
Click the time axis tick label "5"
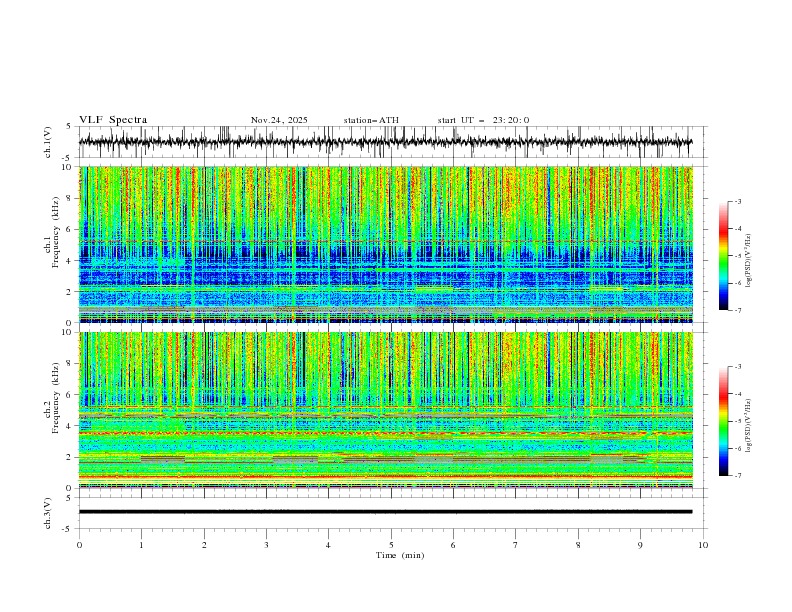391,545
